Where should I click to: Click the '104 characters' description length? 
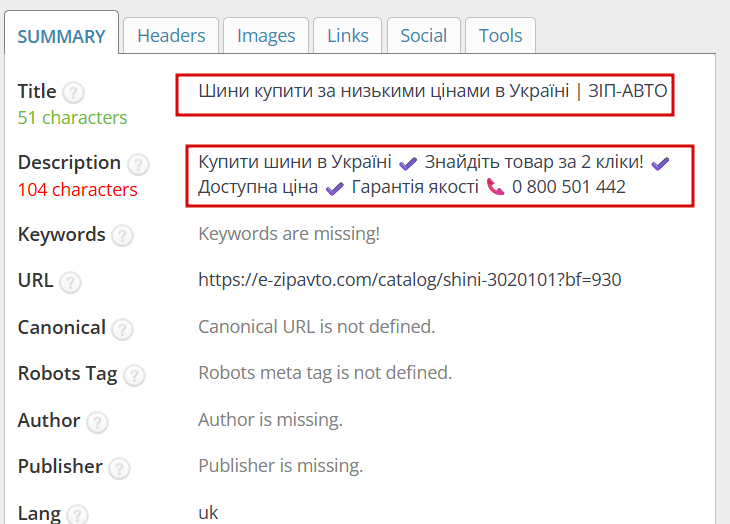77,190
